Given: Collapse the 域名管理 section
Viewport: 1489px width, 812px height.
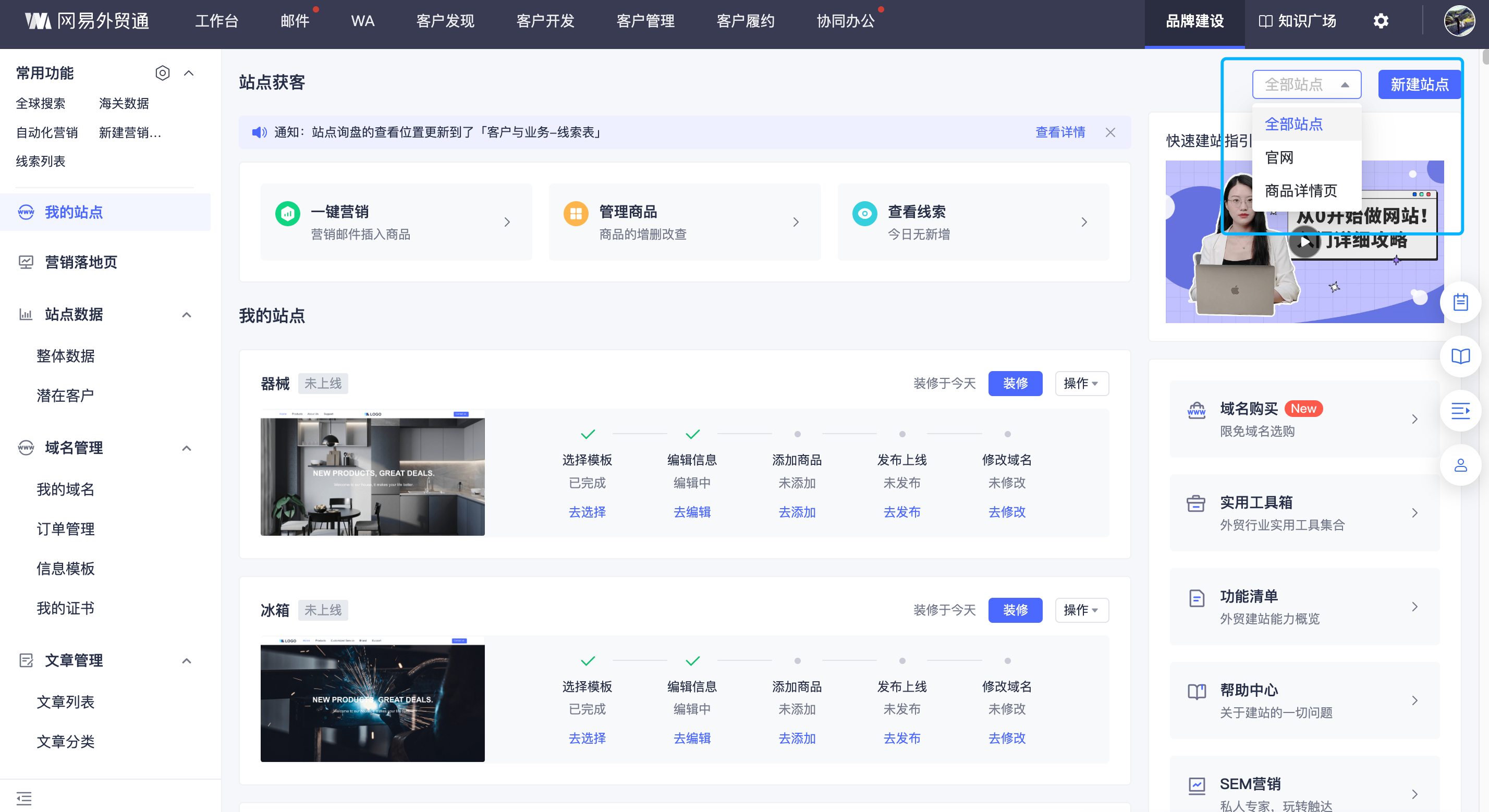Looking at the screenshot, I should (x=187, y=448).
